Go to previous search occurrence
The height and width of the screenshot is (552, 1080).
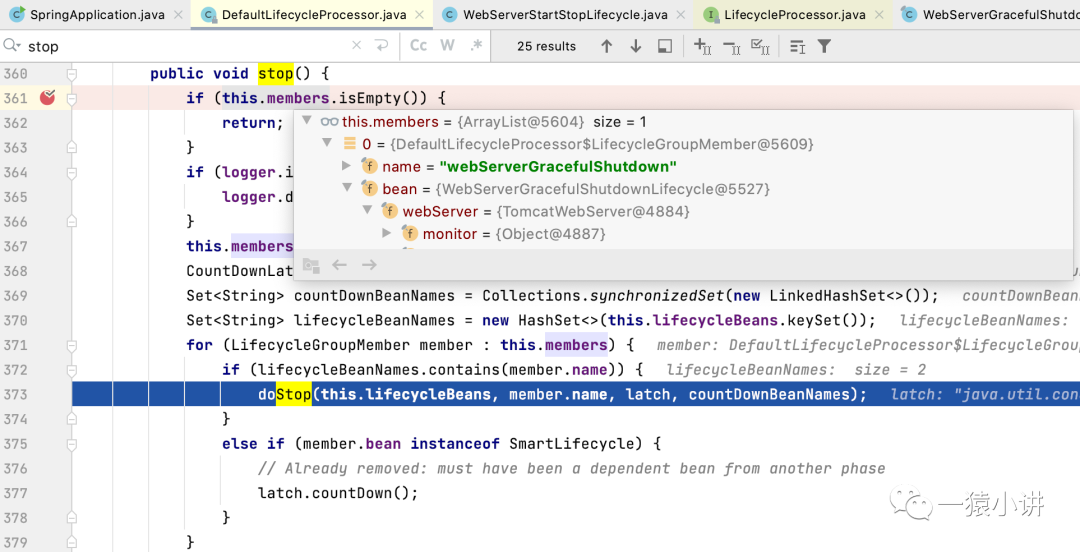point(607,46)
